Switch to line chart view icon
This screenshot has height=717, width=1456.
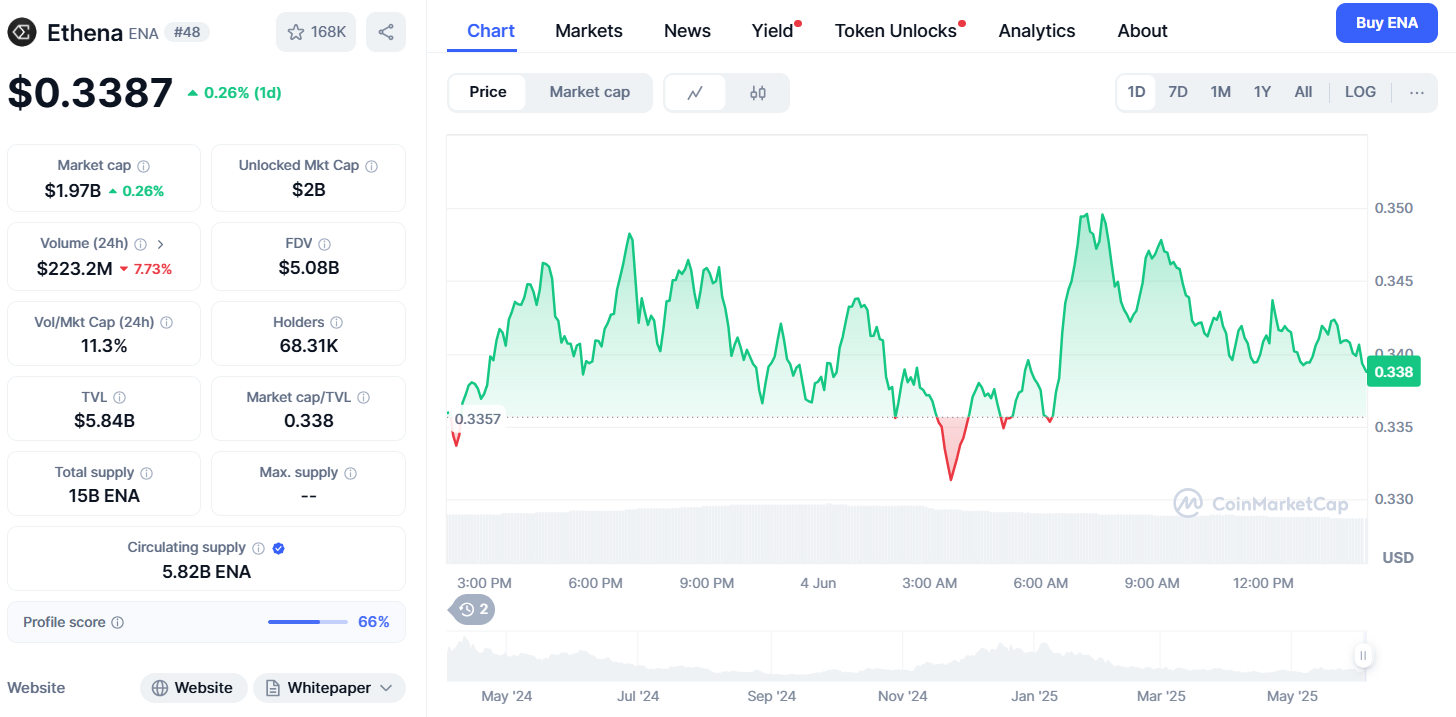(x=695, y=93)
